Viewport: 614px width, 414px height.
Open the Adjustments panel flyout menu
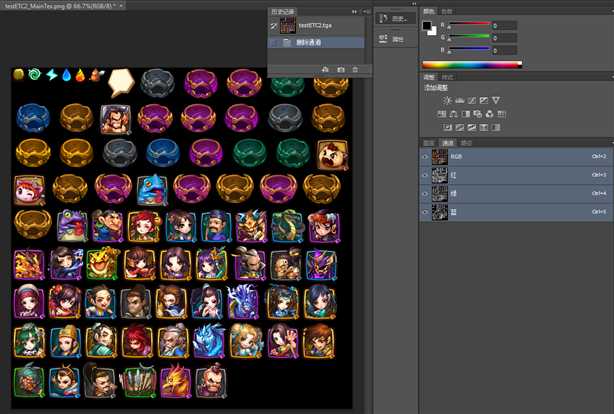point(612,77)
